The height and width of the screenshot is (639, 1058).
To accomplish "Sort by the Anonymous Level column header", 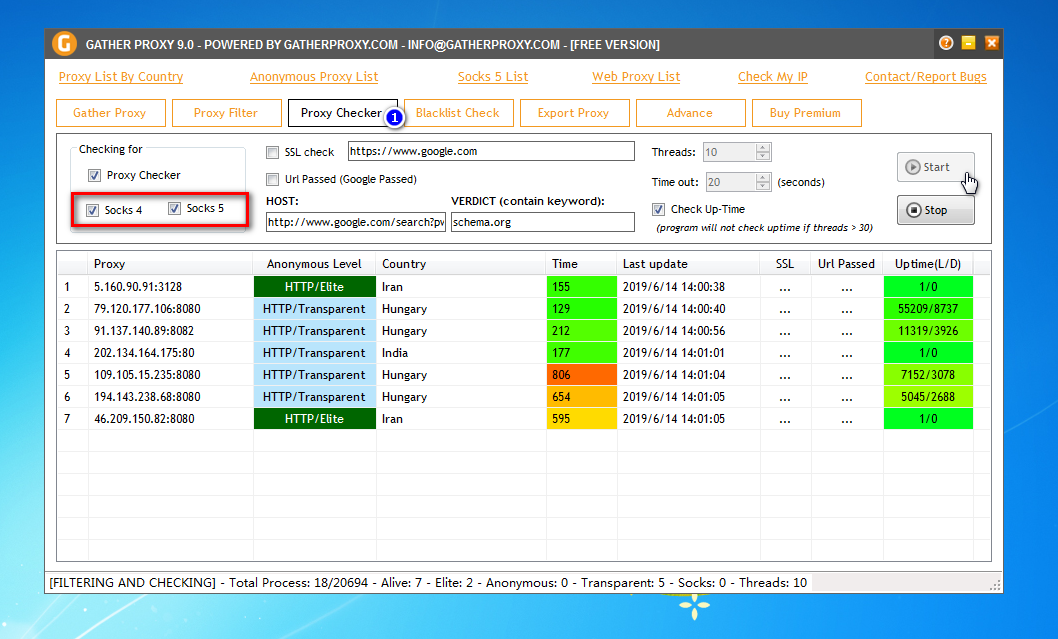I will (314, 264).
